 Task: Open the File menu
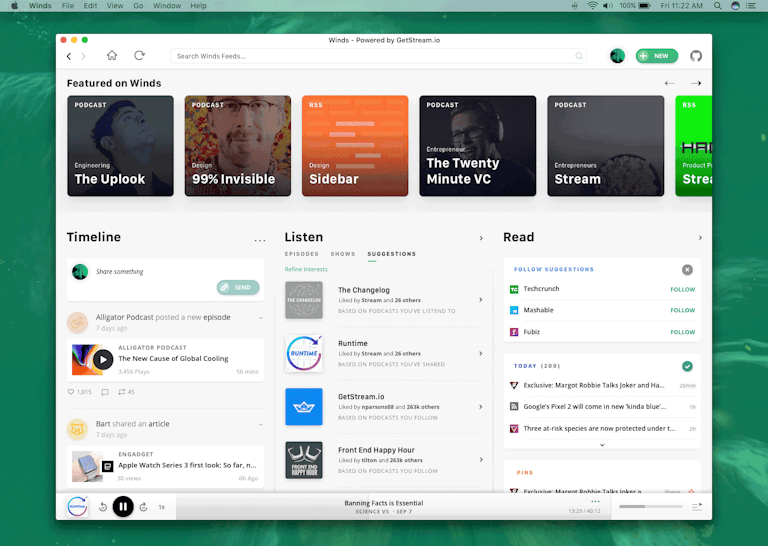(68, 6)
